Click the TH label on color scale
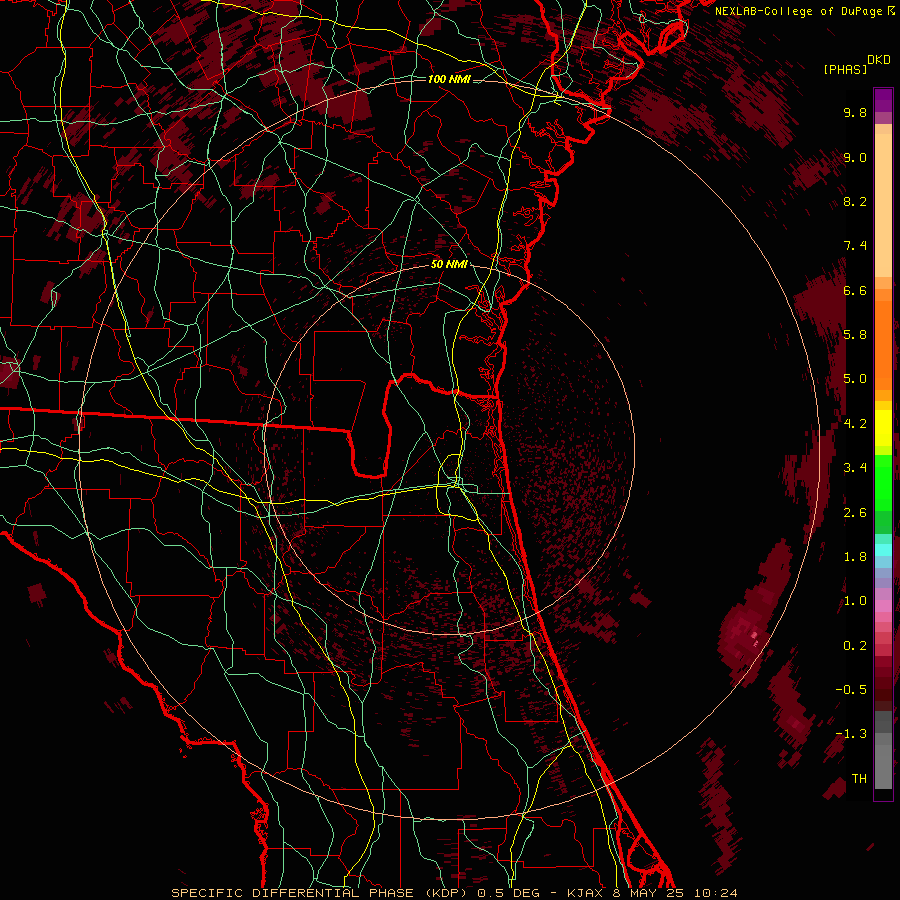 859,779
